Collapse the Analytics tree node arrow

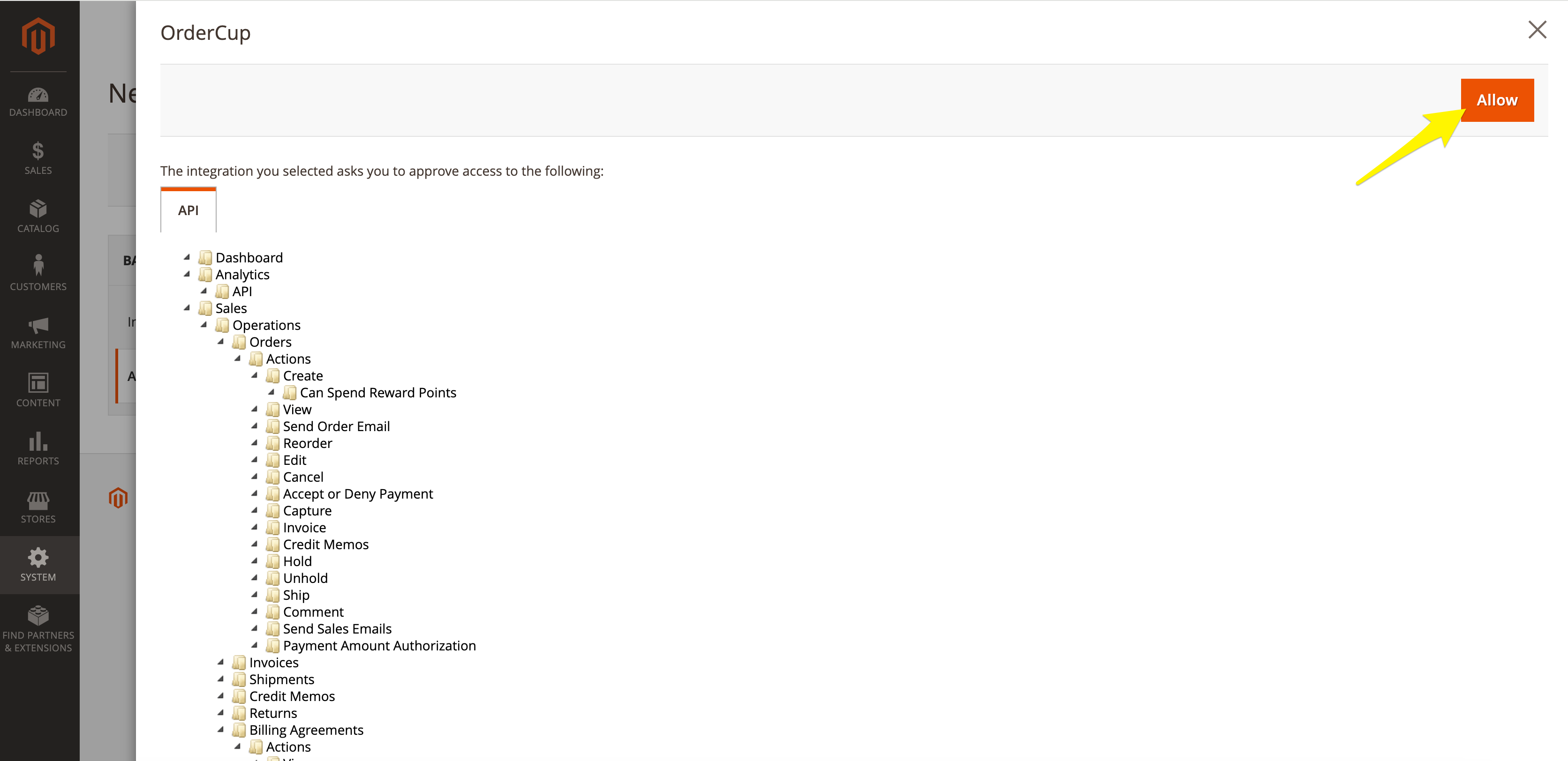[187, 274]
